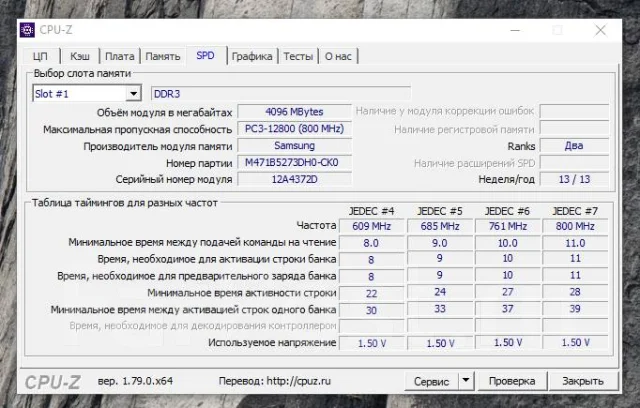Image resolution: width=640 pixels, height=408 pixels.
Task: Click the JEDEC #5 column header
Action: tap(440, 211)
